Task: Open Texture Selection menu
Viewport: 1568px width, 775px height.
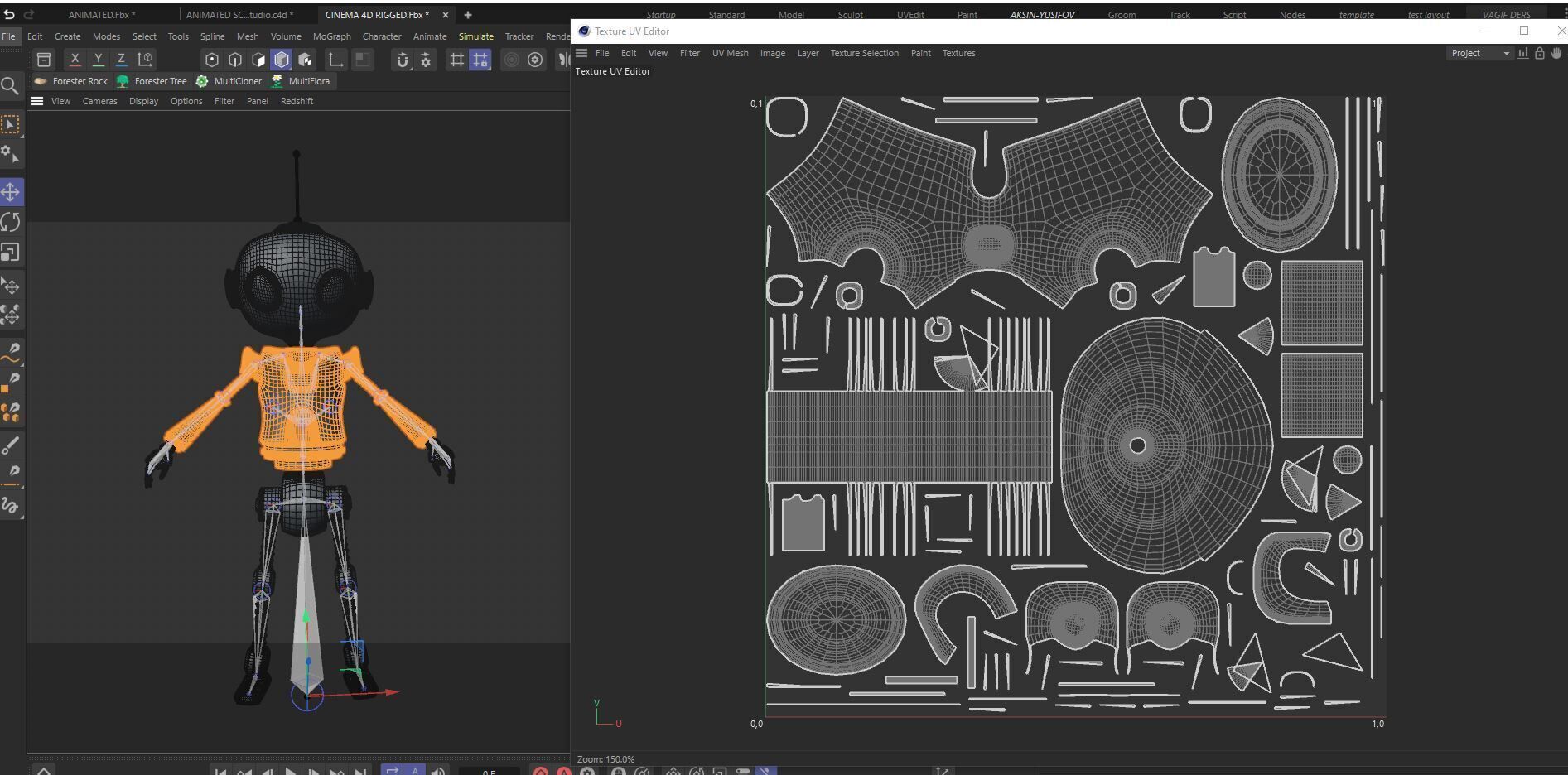Action: point(864,53)
